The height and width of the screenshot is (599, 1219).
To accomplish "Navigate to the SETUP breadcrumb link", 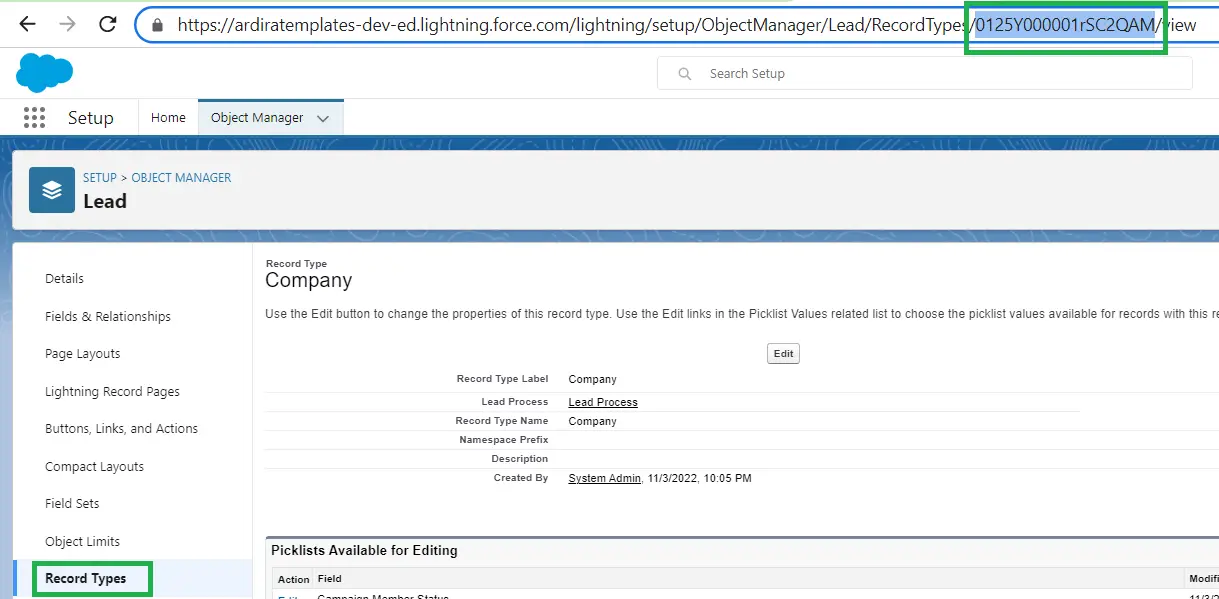I will pos(99,177).
